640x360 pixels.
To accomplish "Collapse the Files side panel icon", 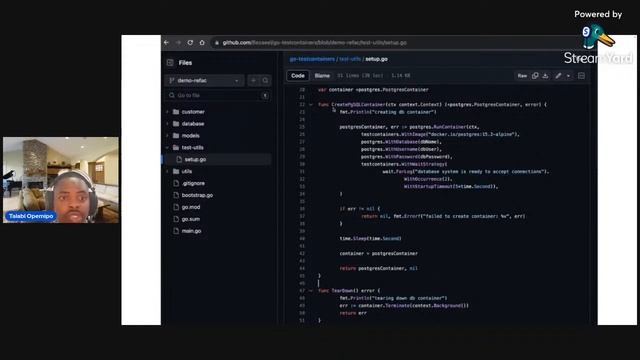I will coord(170,62).
